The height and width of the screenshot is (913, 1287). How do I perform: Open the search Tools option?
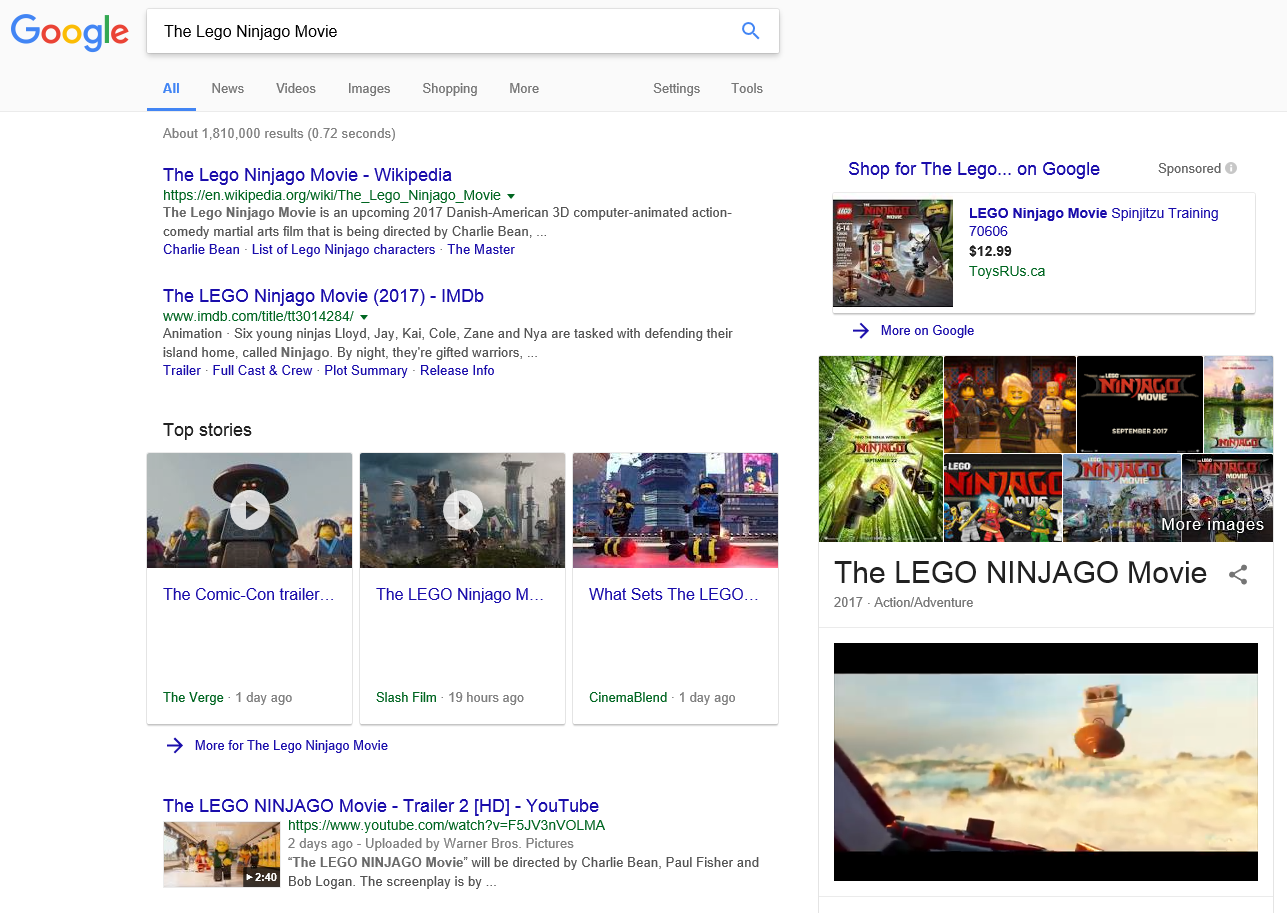[x=746, y=88]
